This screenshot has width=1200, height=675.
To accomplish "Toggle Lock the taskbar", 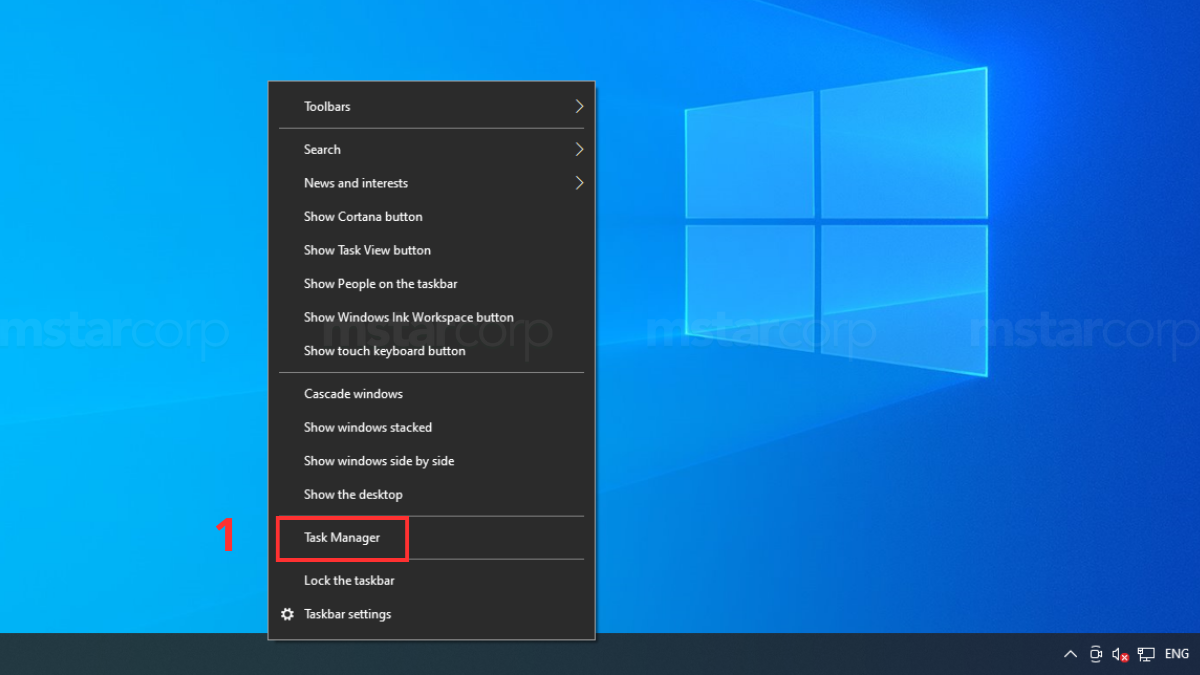I will click(431, 581).
